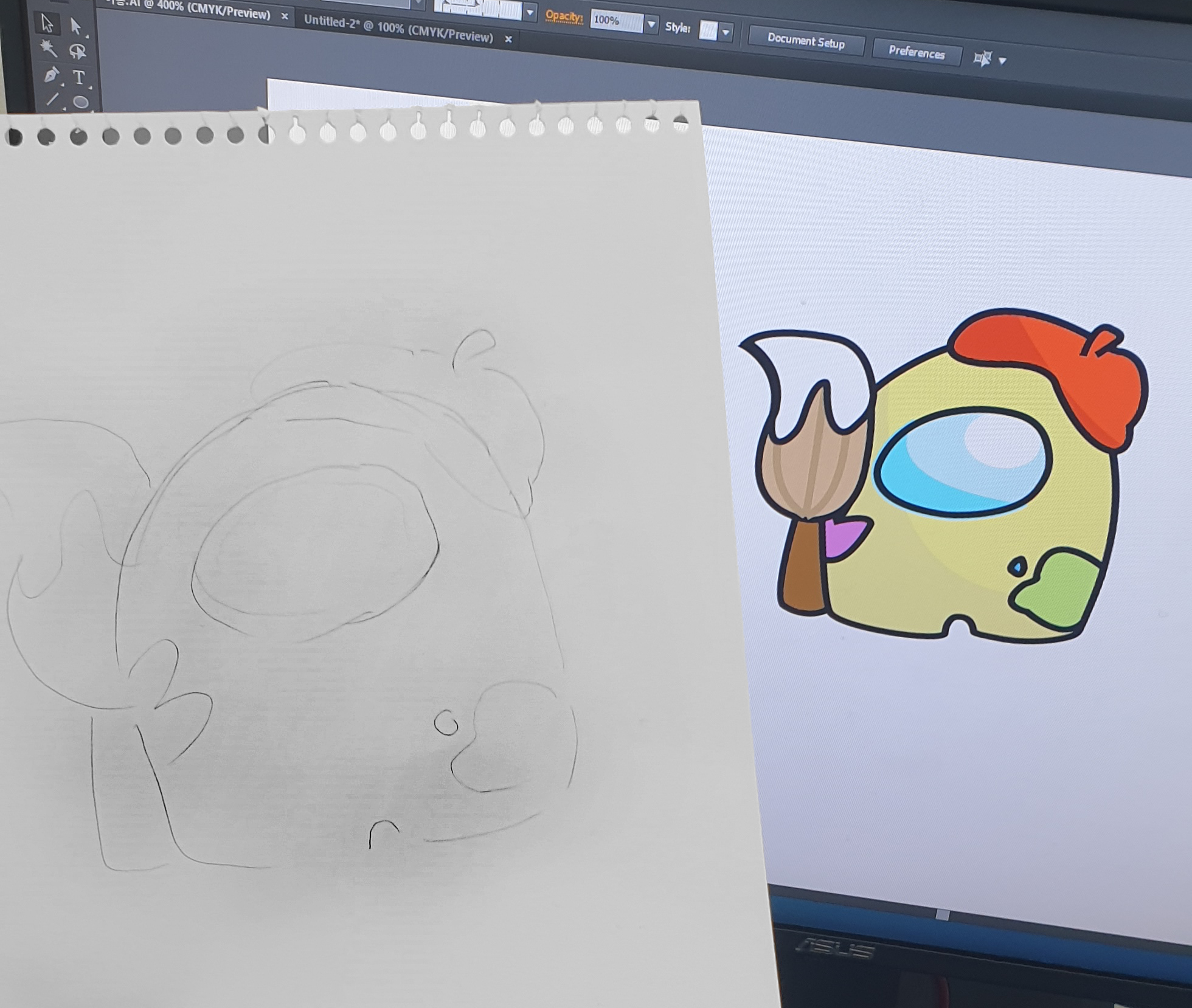Select the Direct Selection tool
Image resolution: width=1192 pixels, height=1008 pixels.
[x=76, y=26]
